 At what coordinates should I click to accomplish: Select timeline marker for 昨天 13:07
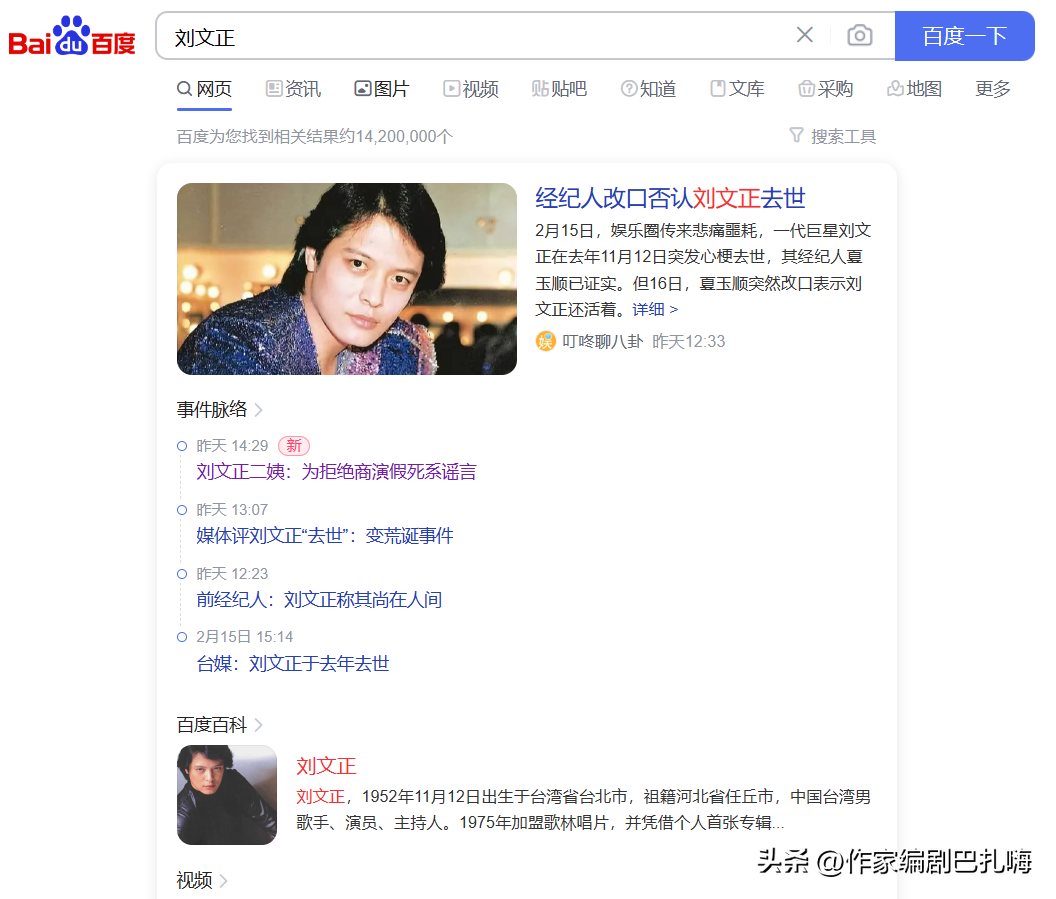coord(182,510)
